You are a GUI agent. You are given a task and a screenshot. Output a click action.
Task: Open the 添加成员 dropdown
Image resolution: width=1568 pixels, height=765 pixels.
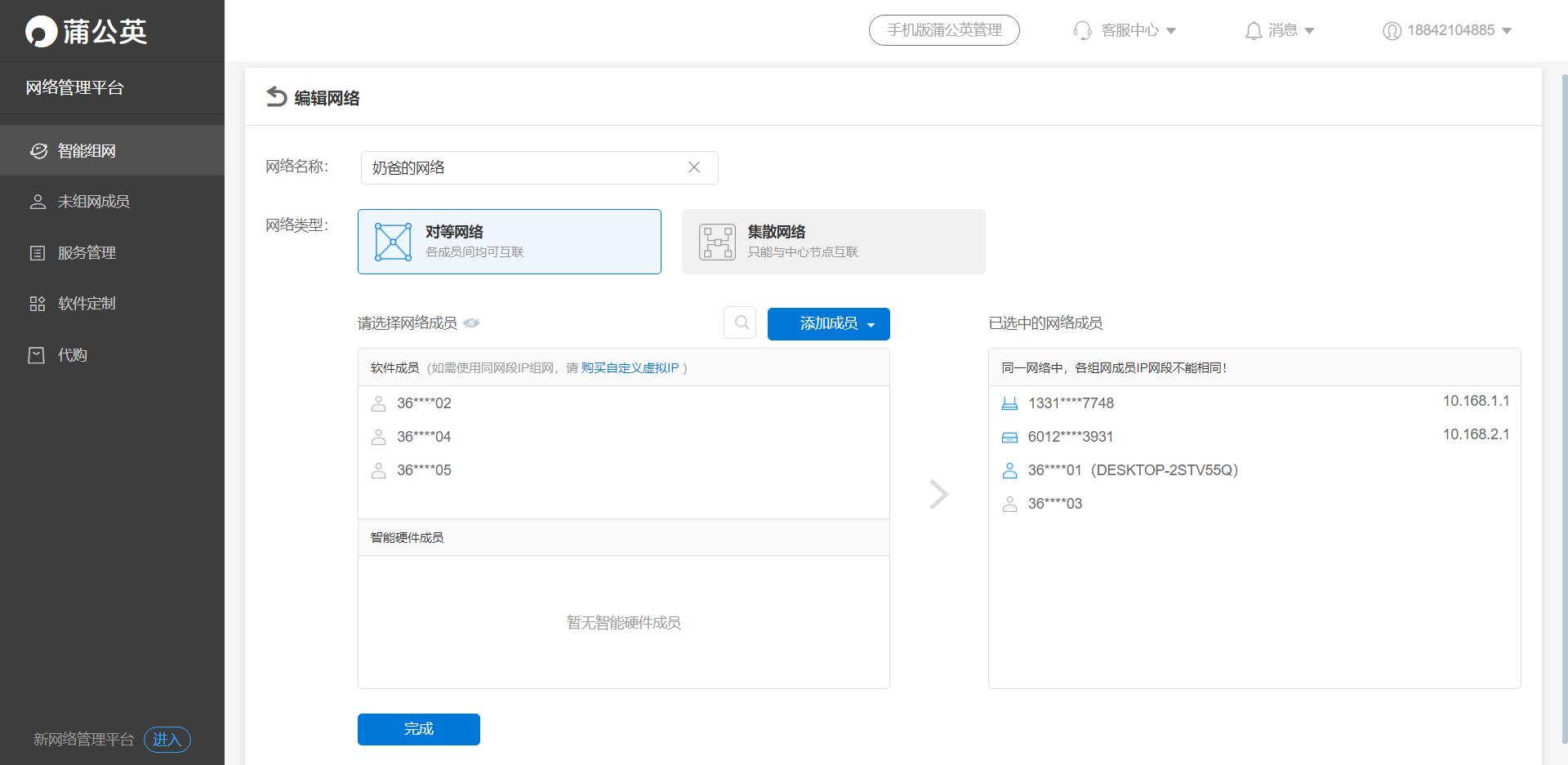point(828,324)
